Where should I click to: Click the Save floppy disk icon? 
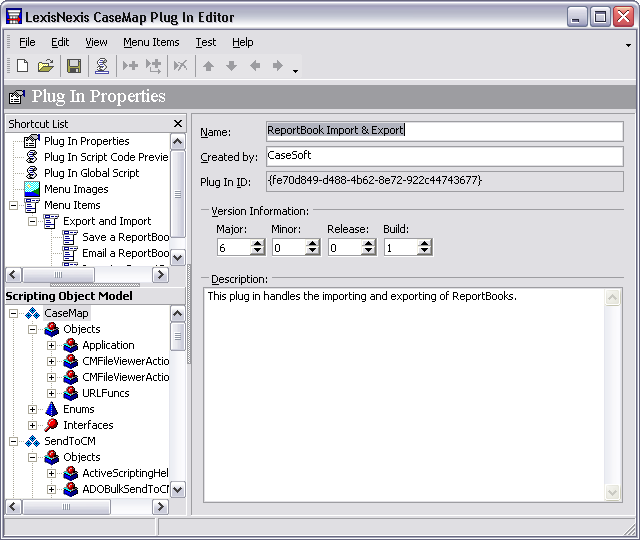tap(74, 66)
